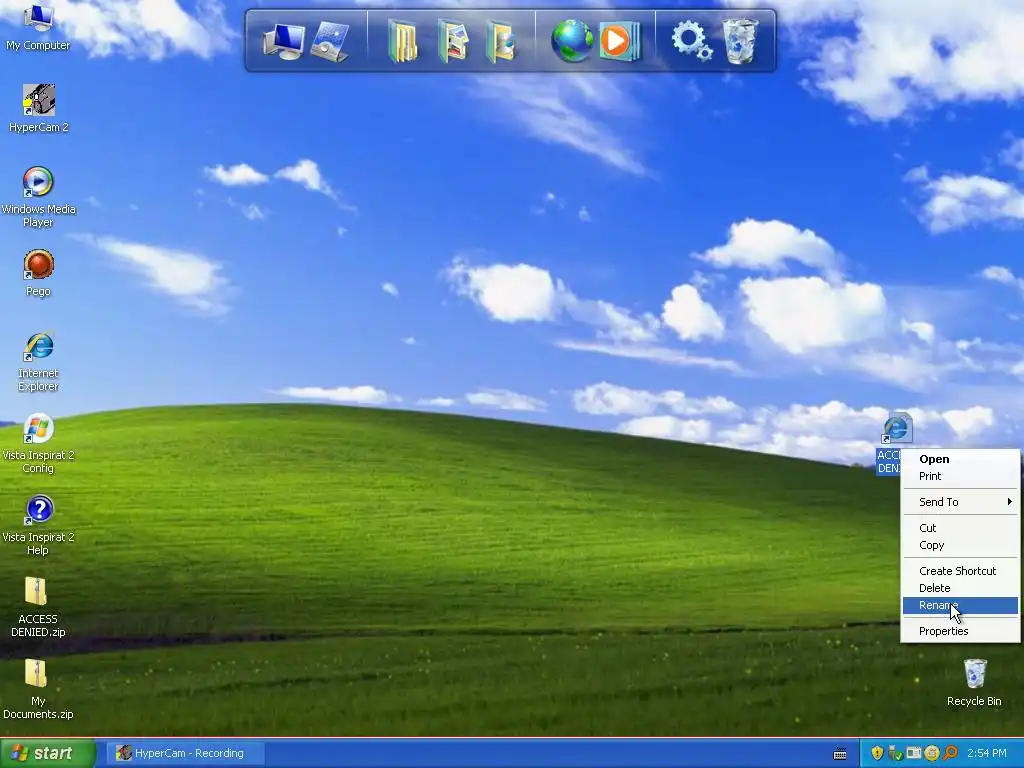The image size is (1024, 768).
Task: Open the pictures folder icon in the dock
Action: pos(453,41)
